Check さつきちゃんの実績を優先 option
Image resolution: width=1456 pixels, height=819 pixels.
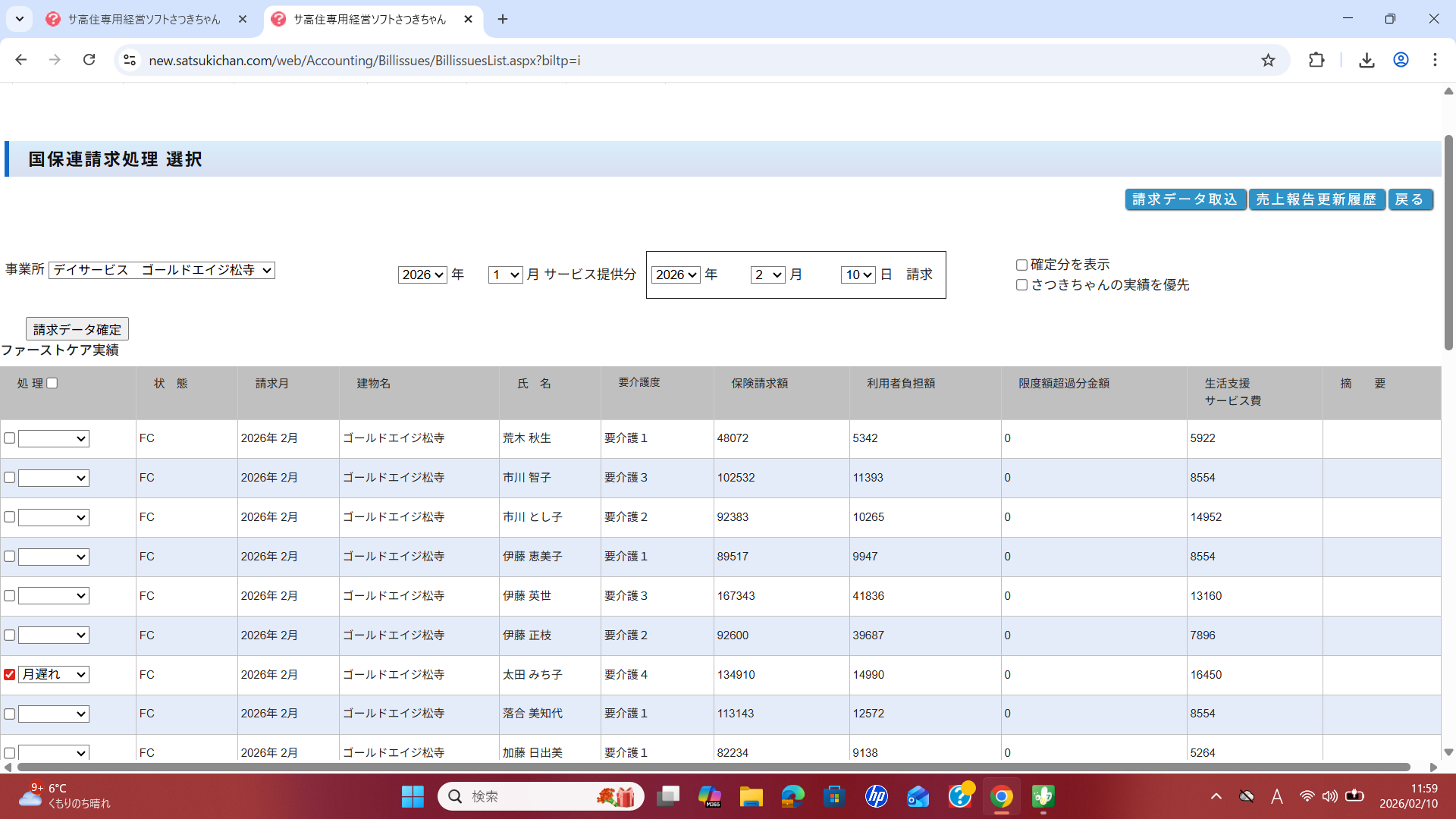coord(1021,285)
